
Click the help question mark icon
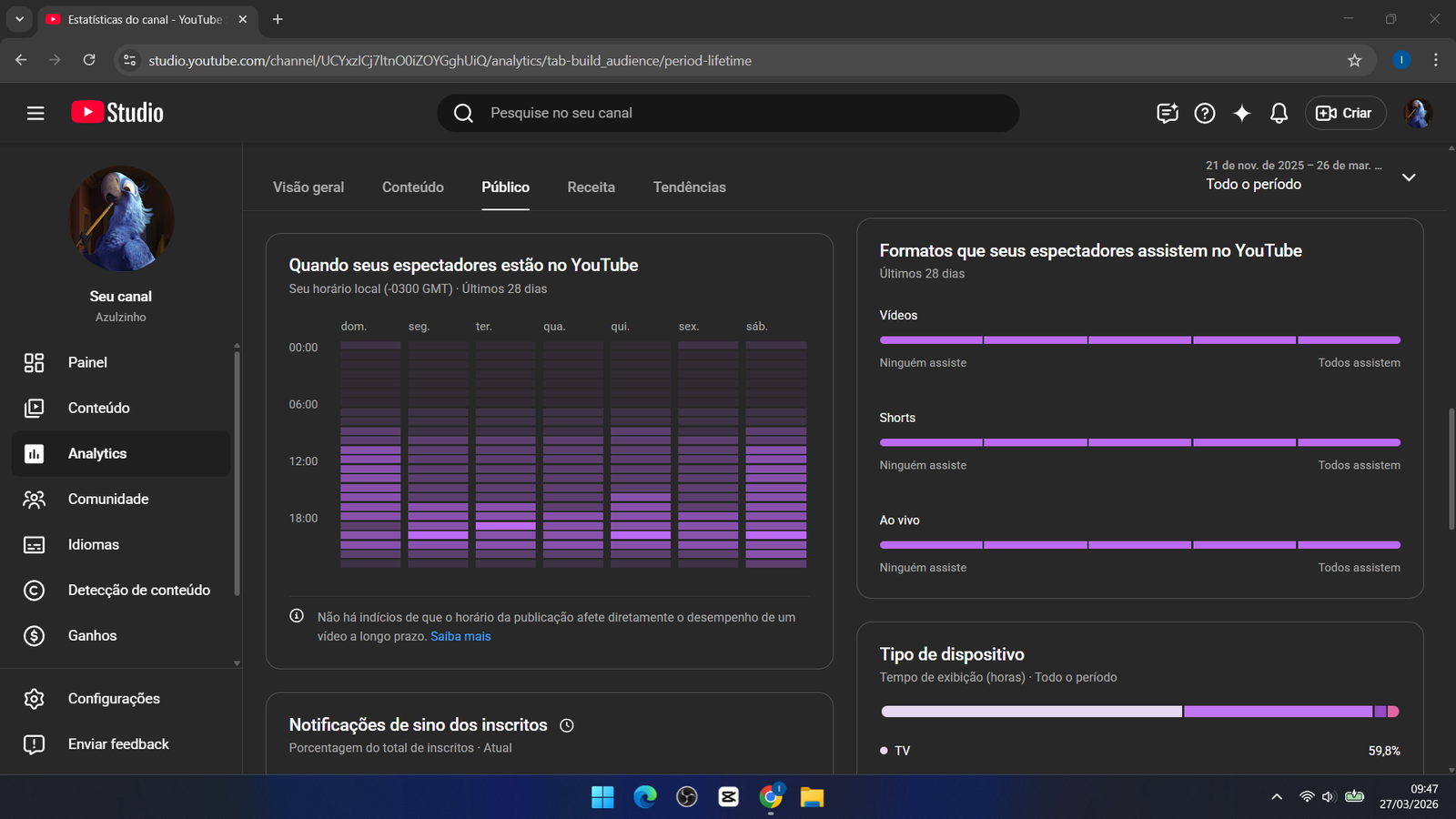(1204, 113)
